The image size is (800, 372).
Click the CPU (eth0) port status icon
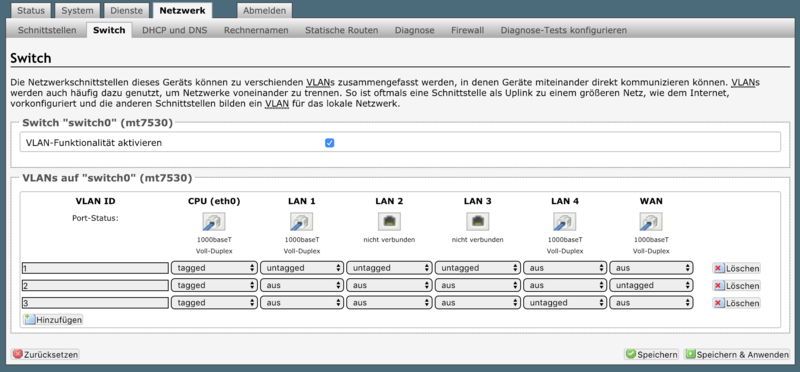[x=214, y=221]
